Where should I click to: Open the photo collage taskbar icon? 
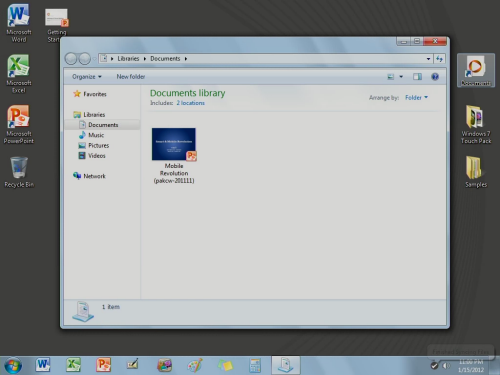[164, 365]
